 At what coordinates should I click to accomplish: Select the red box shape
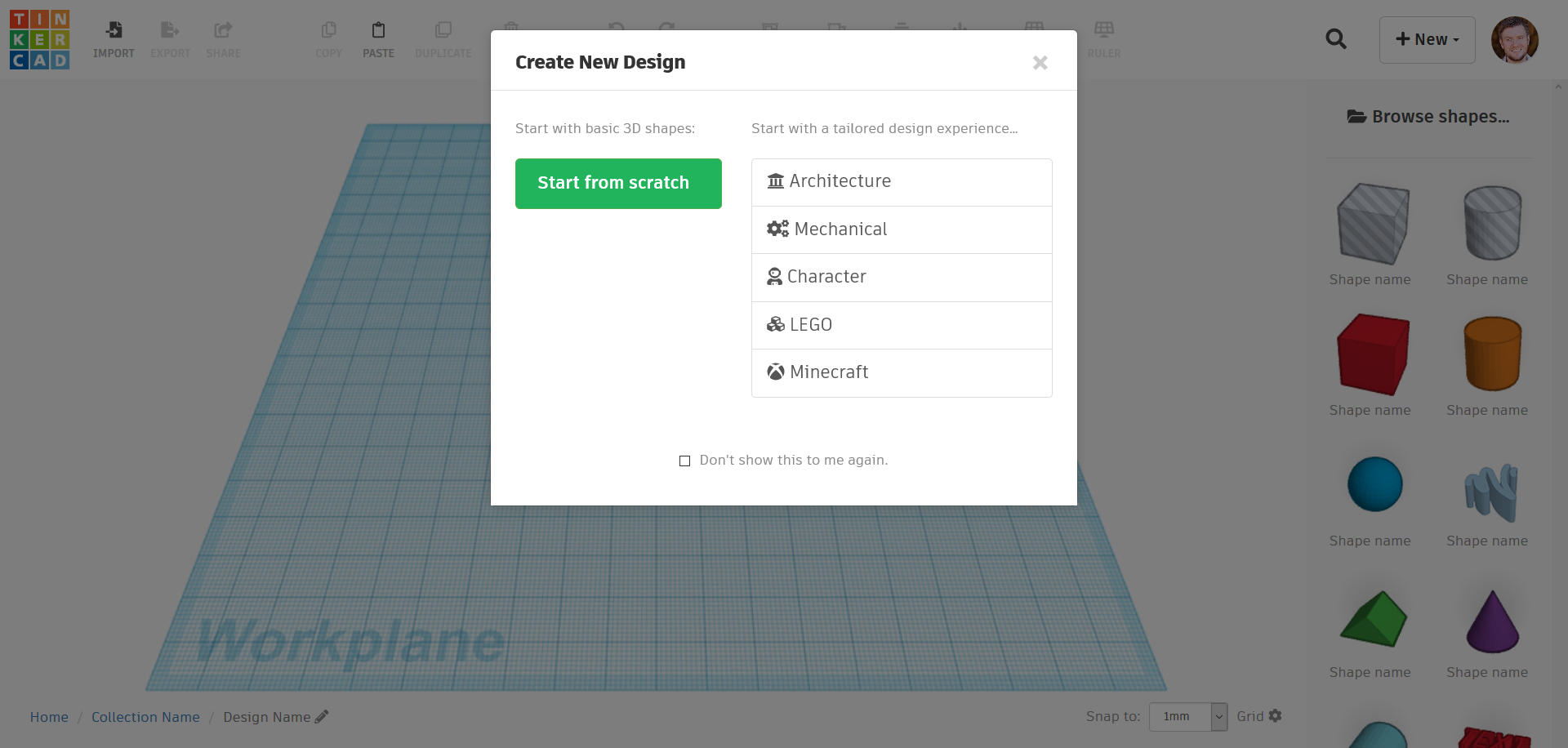tap(1372, 354)
